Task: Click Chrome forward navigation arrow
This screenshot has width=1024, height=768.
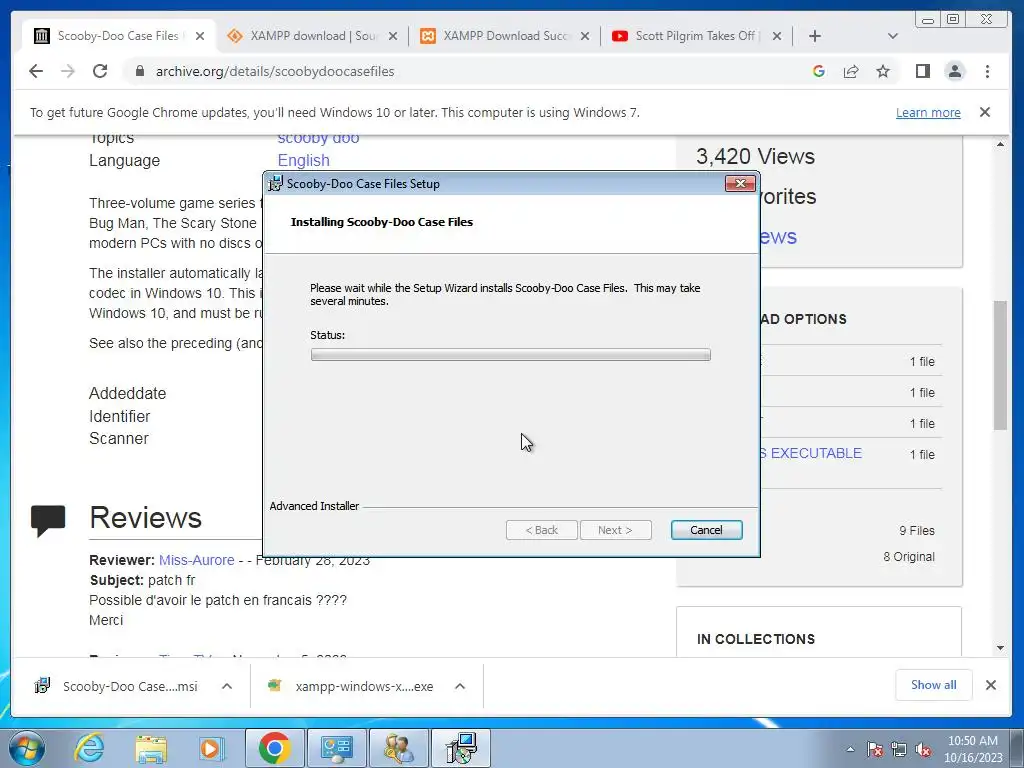Action: pyautogui.click(x=68, y=71)
